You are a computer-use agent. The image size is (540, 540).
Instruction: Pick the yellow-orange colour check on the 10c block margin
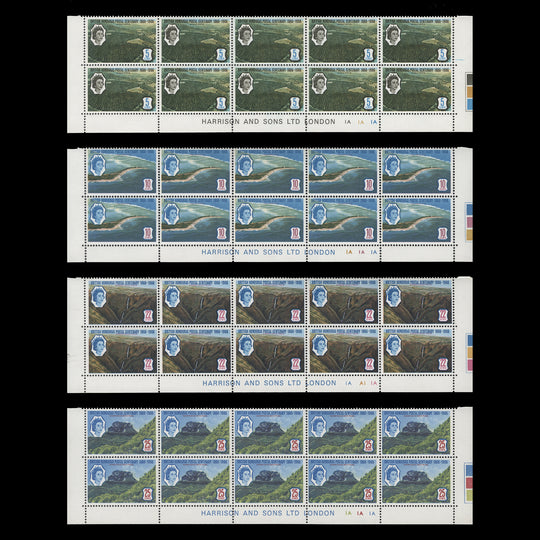click(x=469, y=235)
